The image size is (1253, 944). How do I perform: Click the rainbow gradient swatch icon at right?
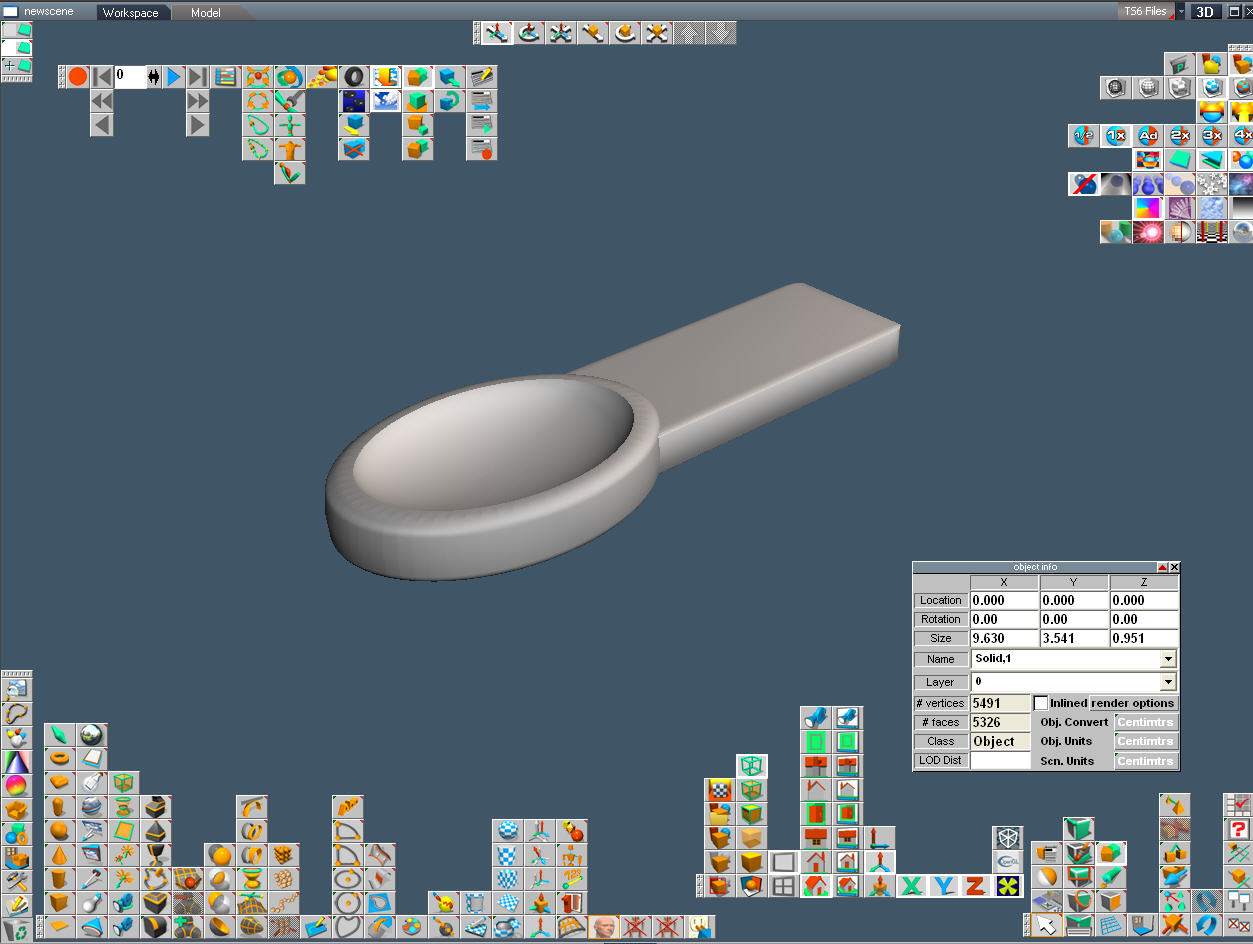[x=1148, y=208]
